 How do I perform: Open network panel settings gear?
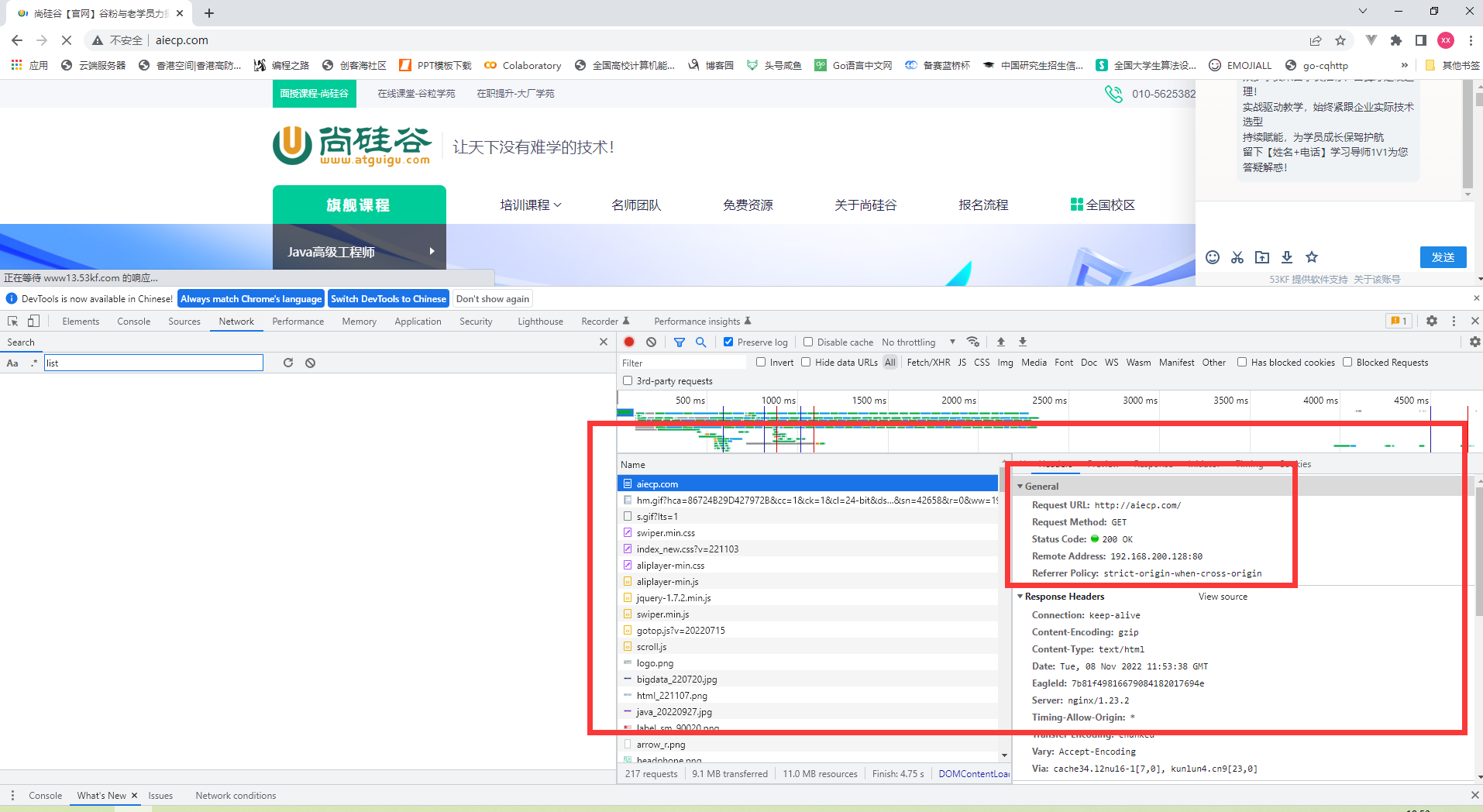(x=1474, y=342)
